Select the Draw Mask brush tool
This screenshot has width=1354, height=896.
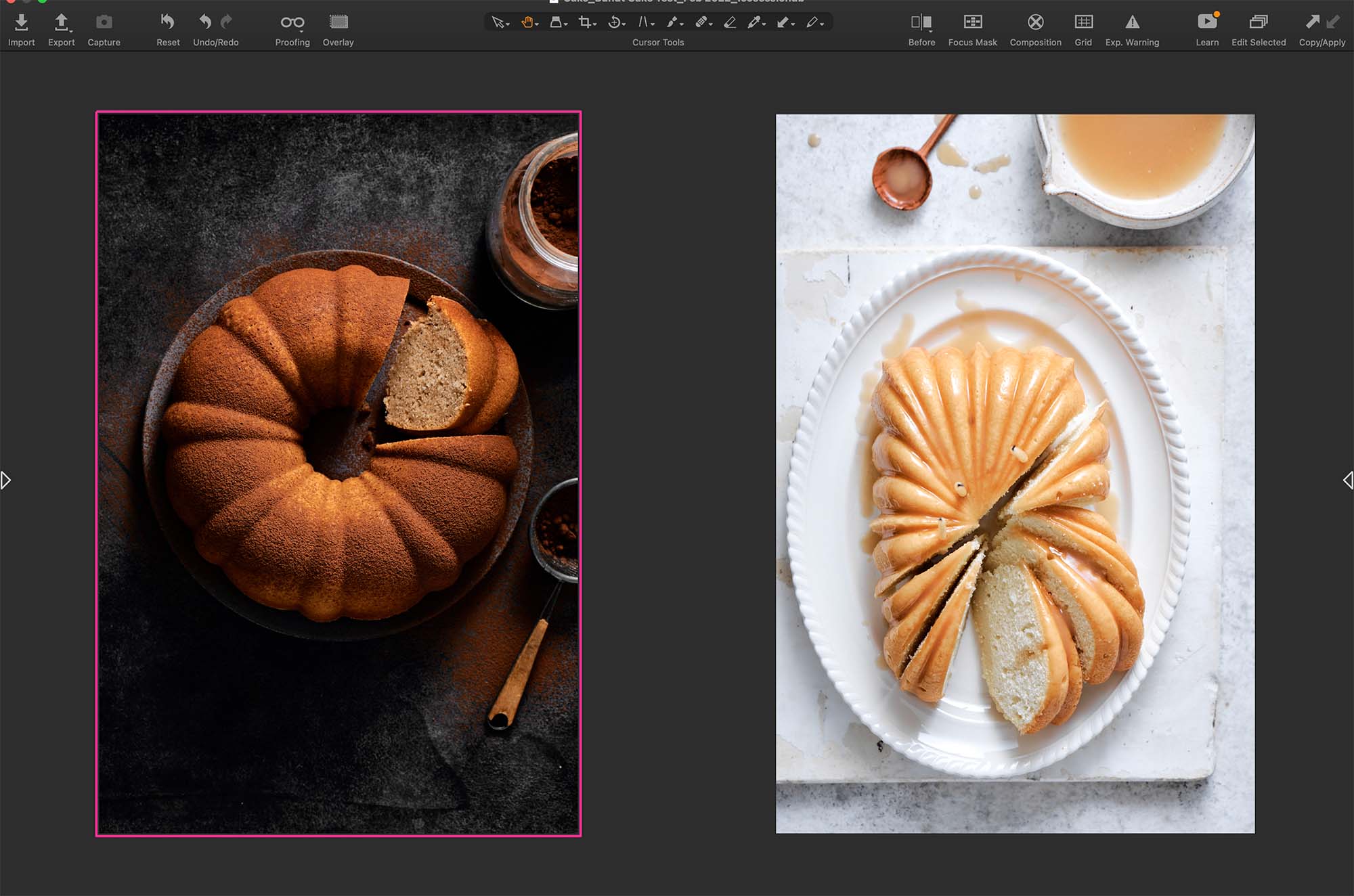[x=672, y=22]
